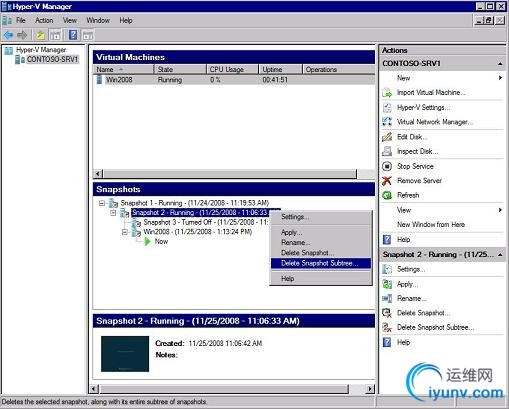Open the Window menu
509x409 pixels.
98,20
